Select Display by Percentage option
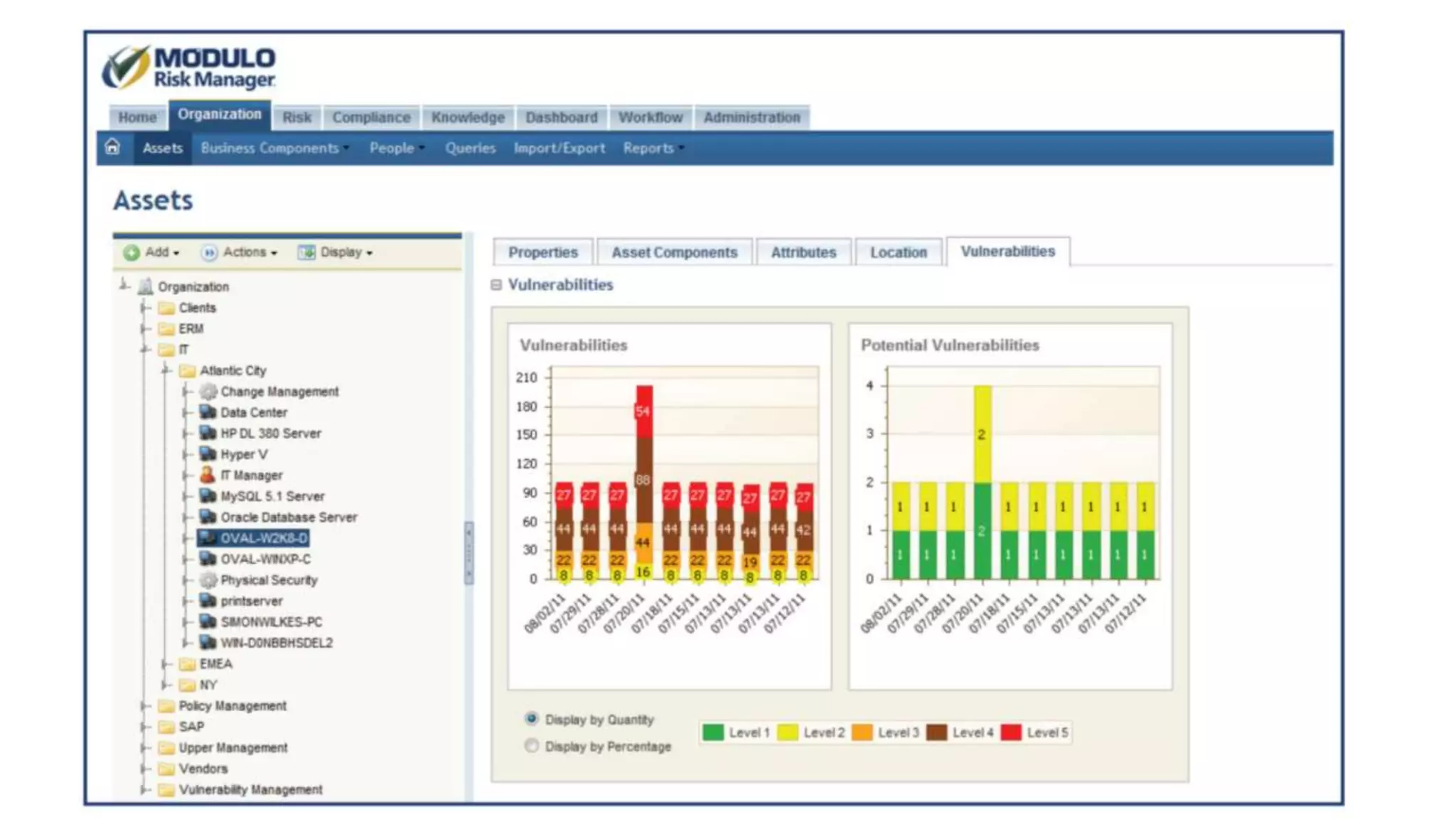1456x819 pixels. pos(531,746)
